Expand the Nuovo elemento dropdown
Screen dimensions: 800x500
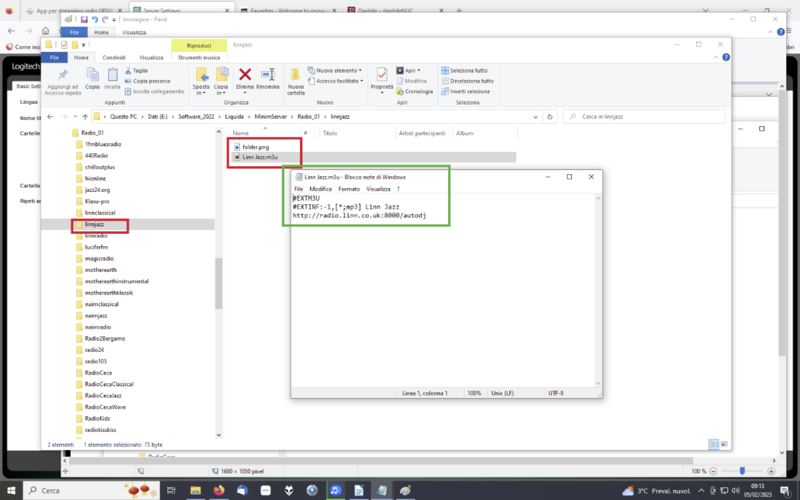coord(339,71)
